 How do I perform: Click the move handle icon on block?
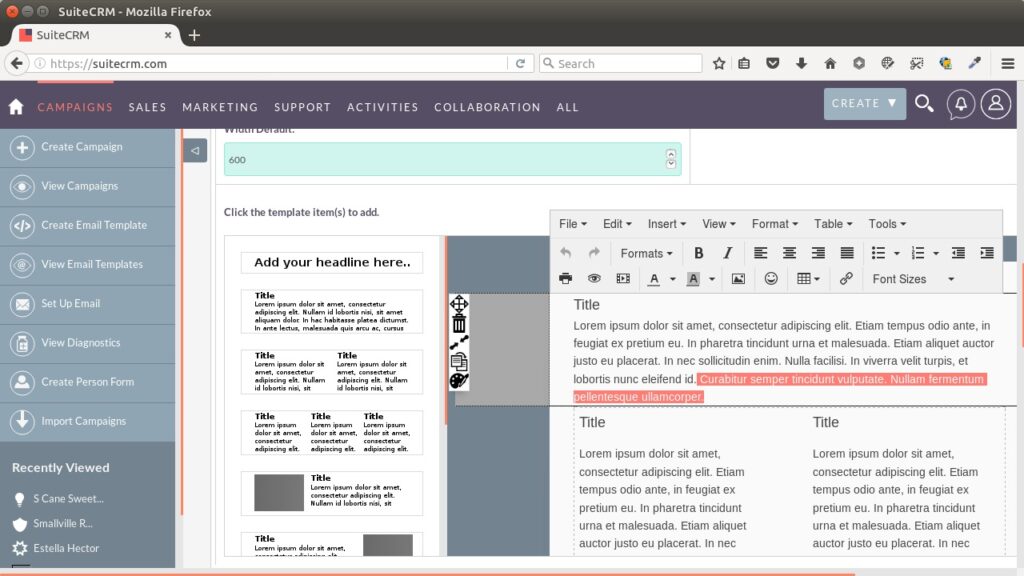point(459,303)
